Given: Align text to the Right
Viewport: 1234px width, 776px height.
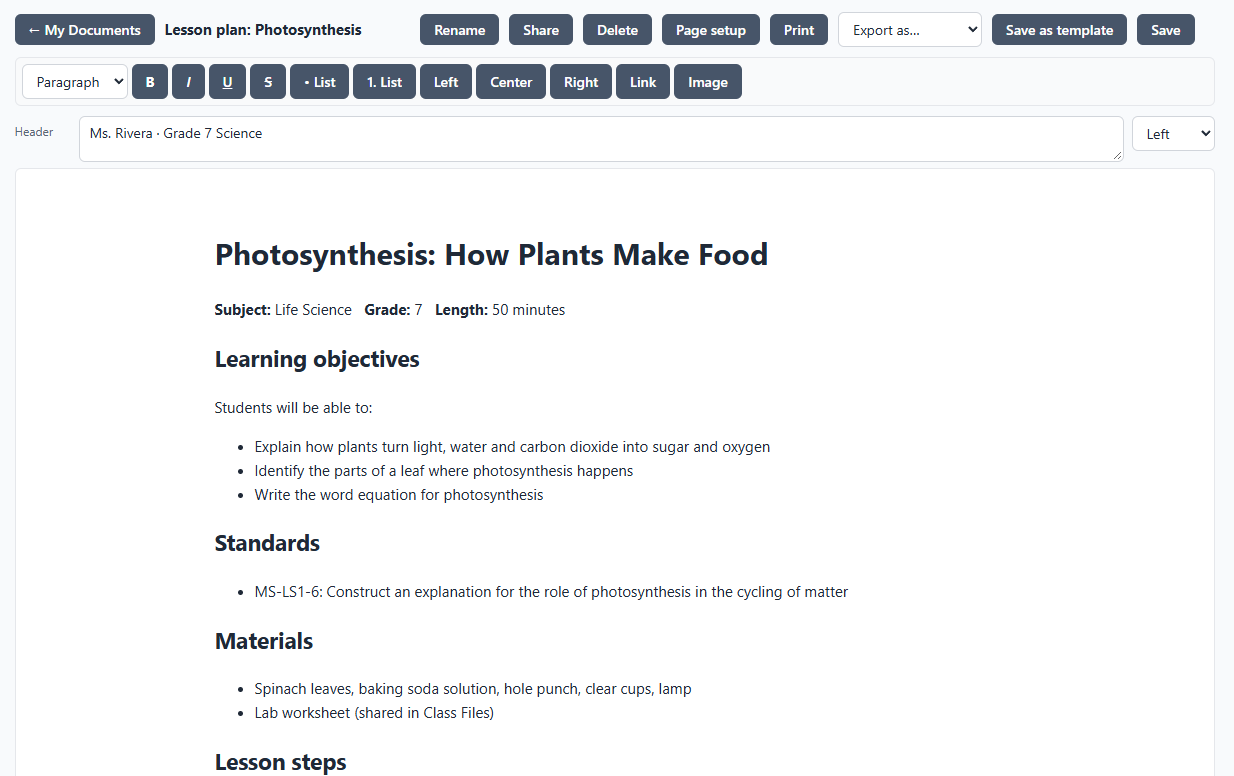Looking at the screenshot, I should (x=581, y=82).
